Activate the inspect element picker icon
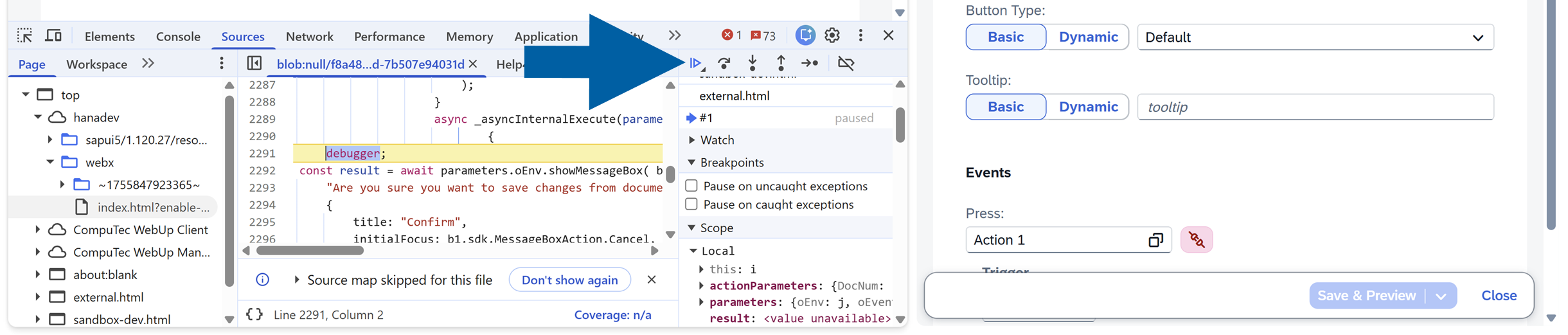Screen dimensions: 1568x335 24,35
